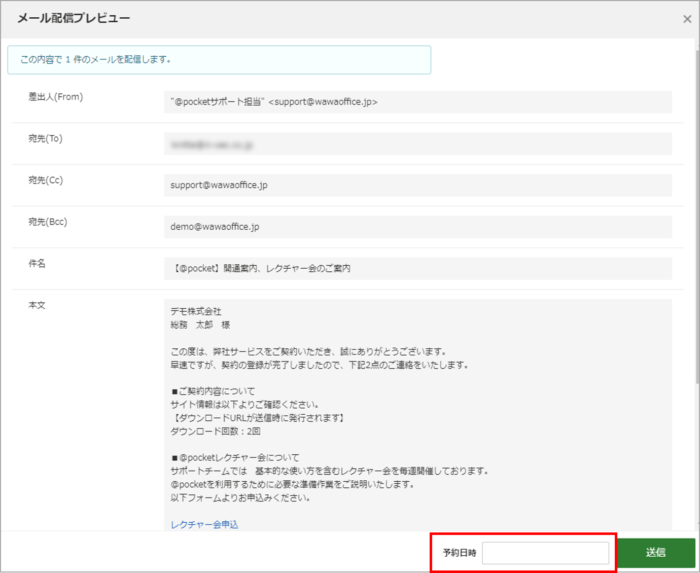Click the ■ご契約内容について heading

[x=213, y=391]
